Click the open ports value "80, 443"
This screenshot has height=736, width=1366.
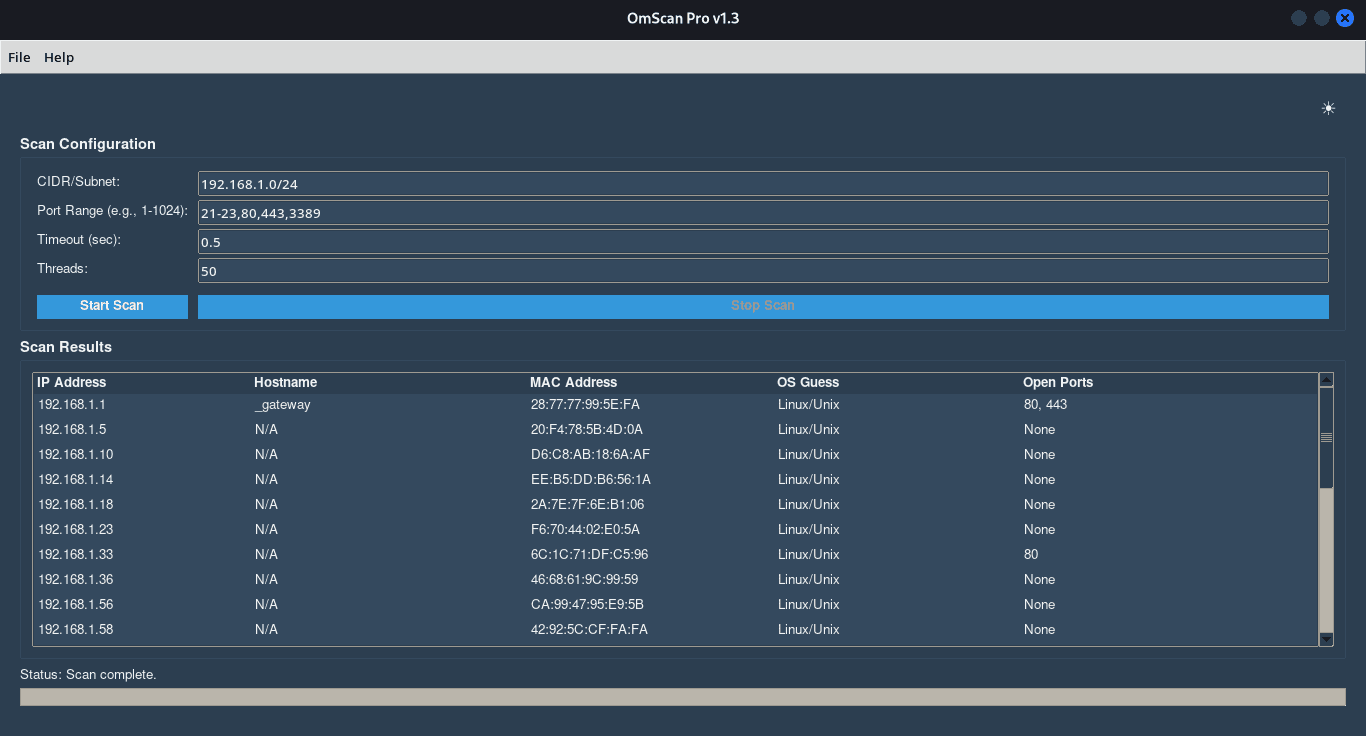click(x=1045, y=405)
